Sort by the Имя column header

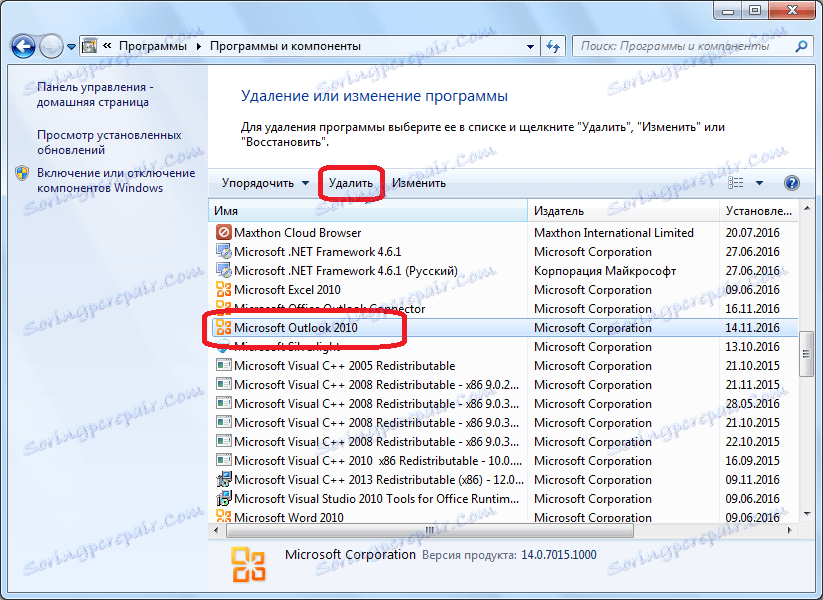pyautogui.click(x=368, y=211)
